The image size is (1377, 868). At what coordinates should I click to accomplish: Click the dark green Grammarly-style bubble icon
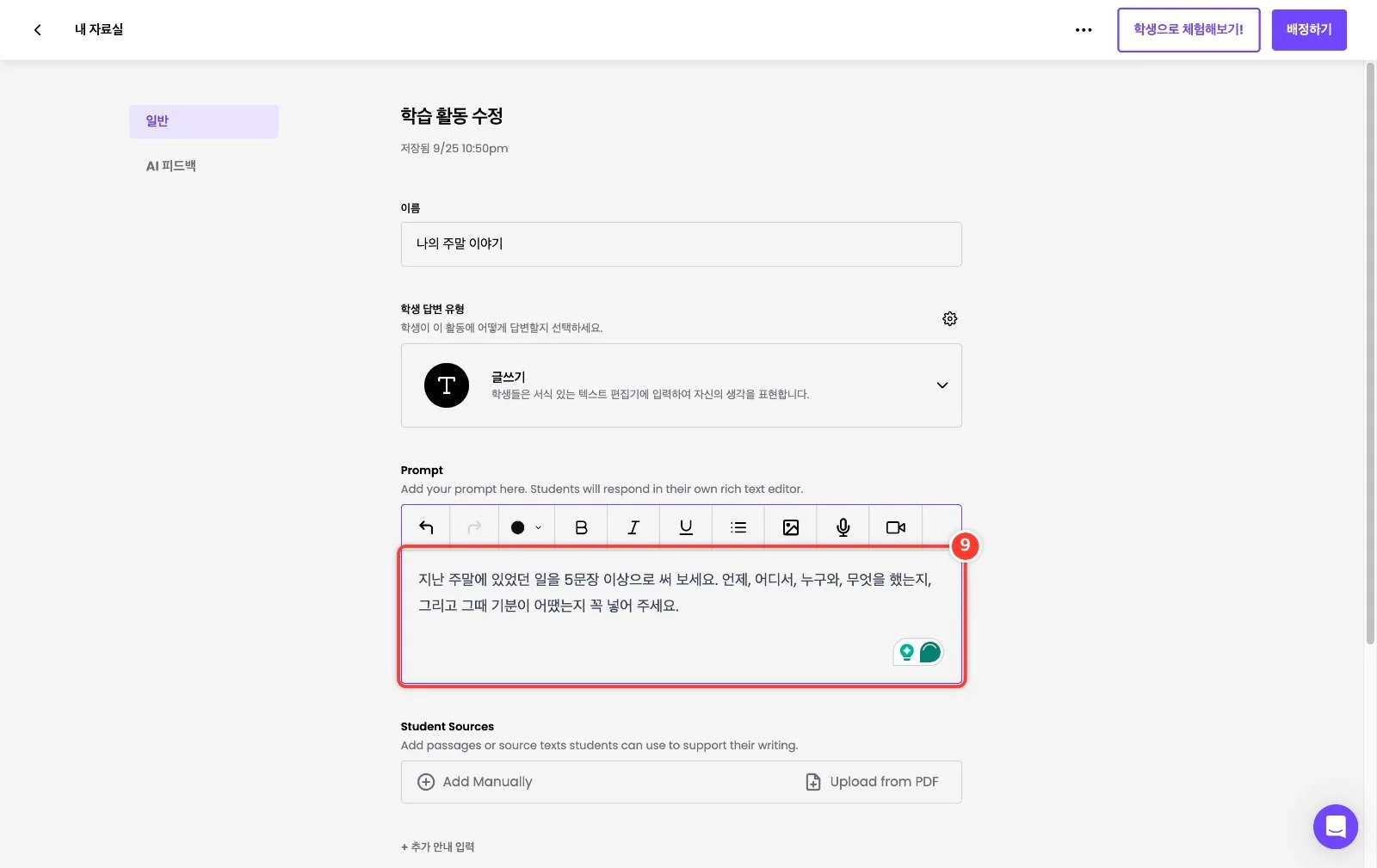pos(930,652)
